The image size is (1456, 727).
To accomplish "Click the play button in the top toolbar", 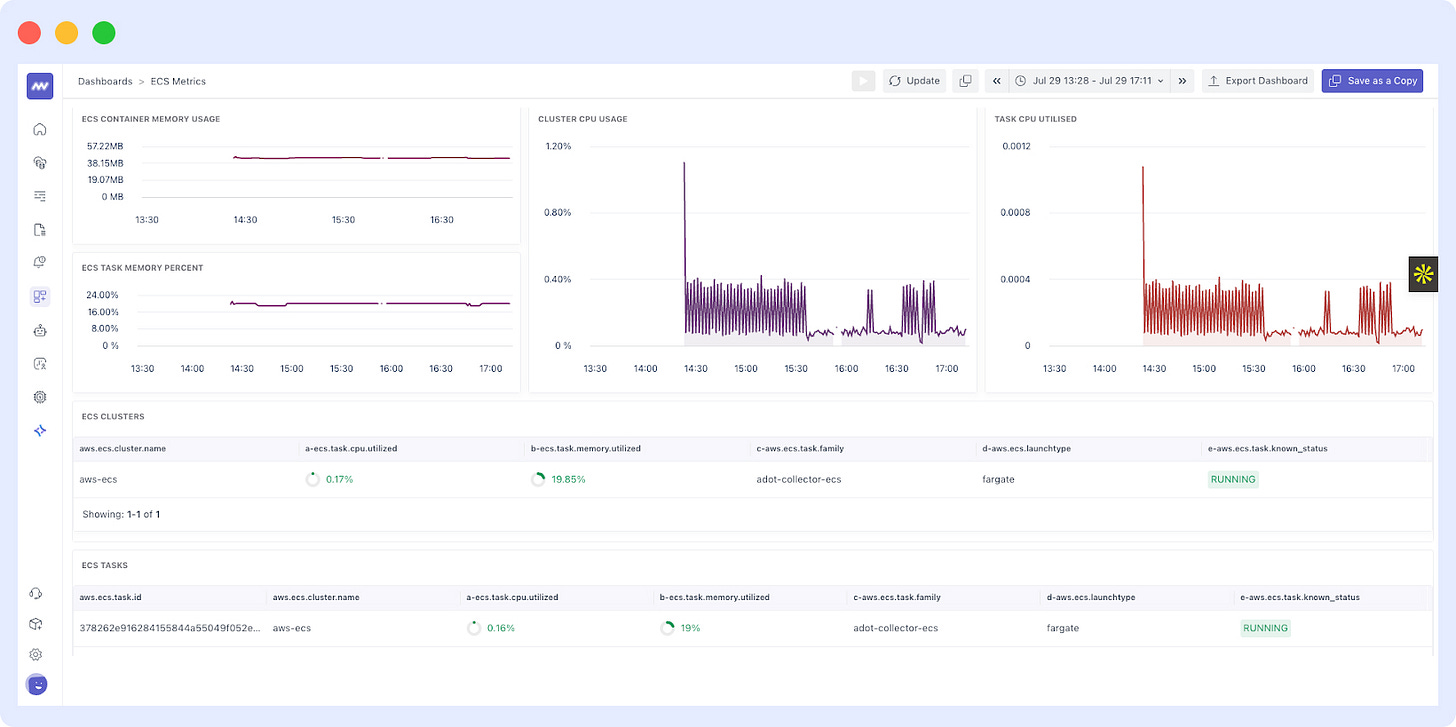I will pyautogui.click(x=864, y=81).
